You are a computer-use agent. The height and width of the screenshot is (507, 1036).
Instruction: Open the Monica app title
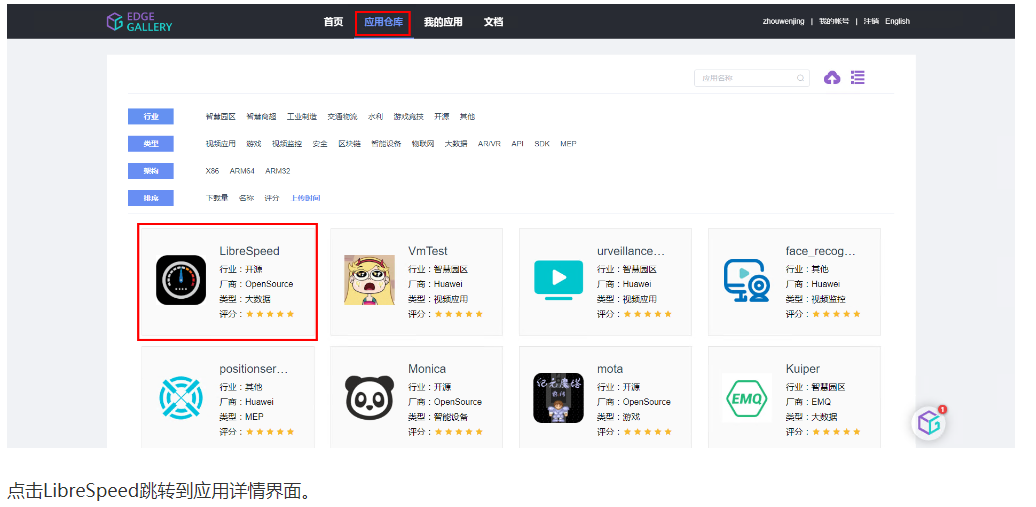click(x=427, y=369)
